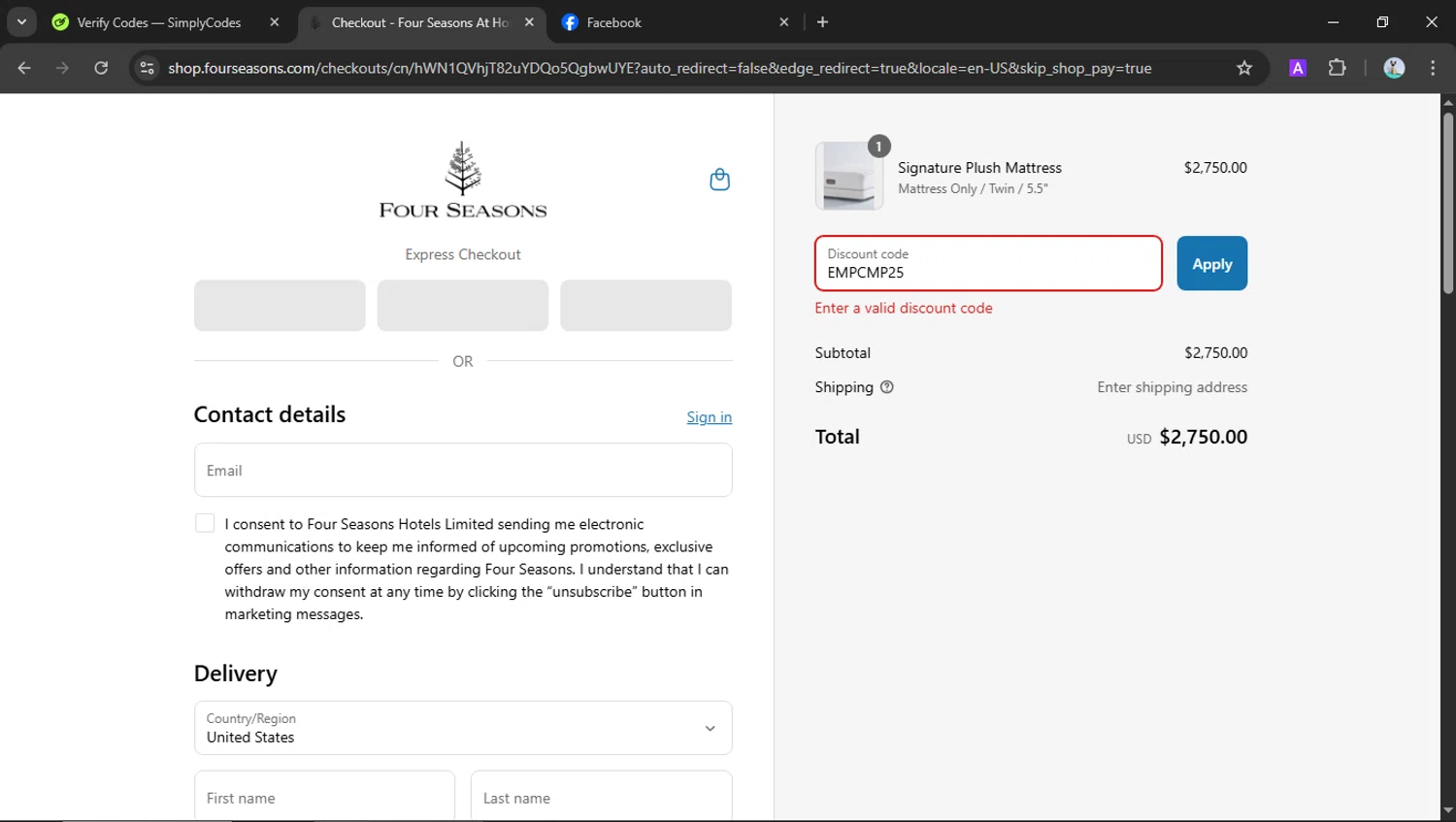Click the First name field
Image resolution: width=1456 pixels, height=822 pixels.
click(x=324, y=796)
